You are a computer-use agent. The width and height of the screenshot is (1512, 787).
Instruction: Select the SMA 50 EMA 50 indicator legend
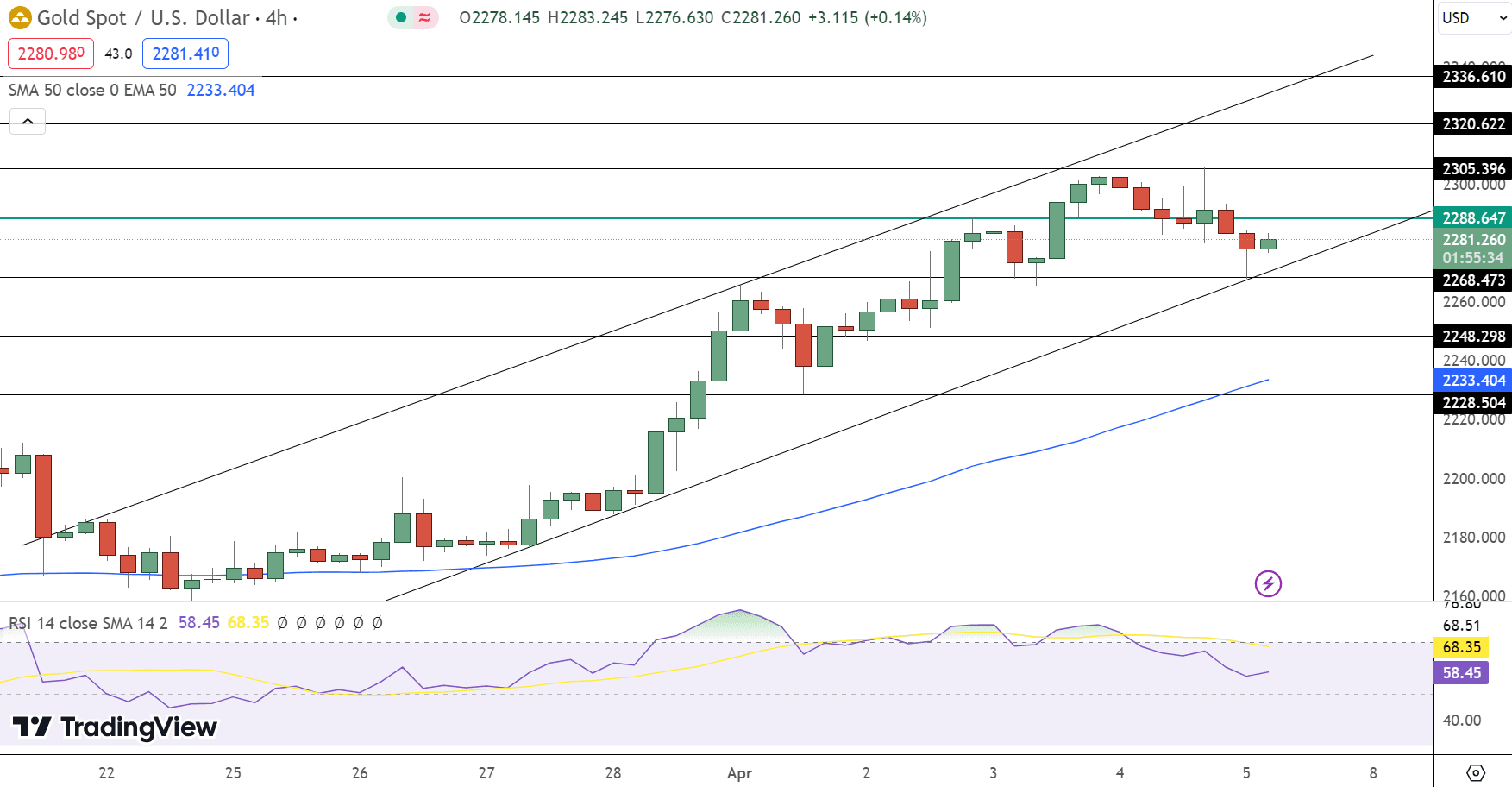tap(92, 90)
